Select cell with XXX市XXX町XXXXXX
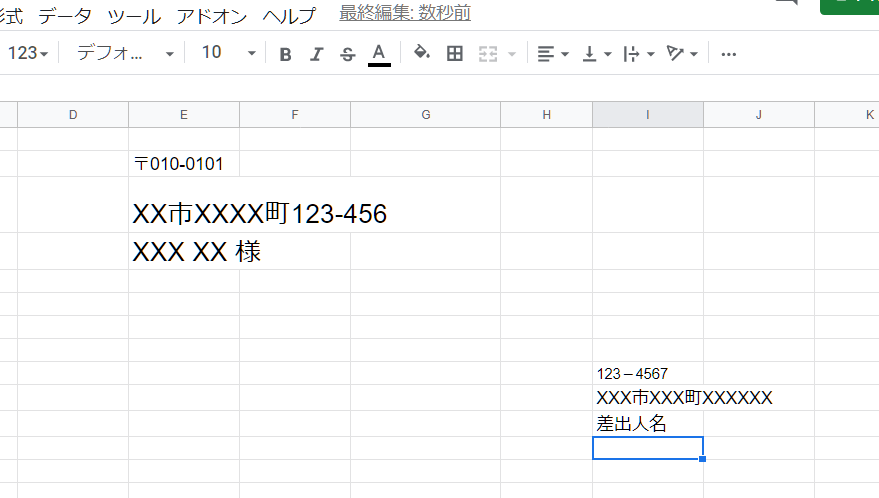Viewport: 879px width, 498px height. click(x=684, y=398)
